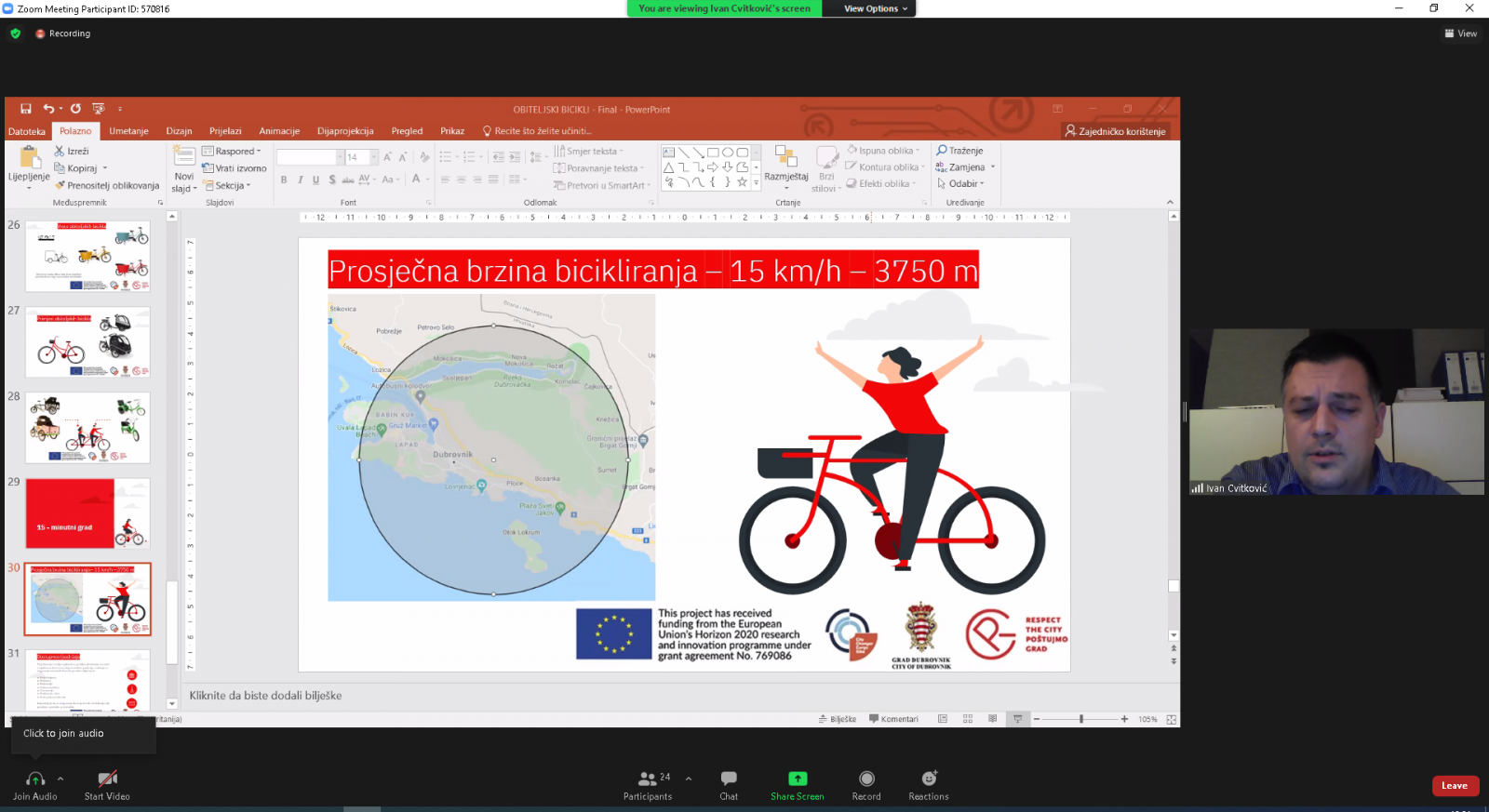1489x812 pixels.
Task: Switch to the Prijelazi tab
Action: pyautogui.click(x=225, y=131)
